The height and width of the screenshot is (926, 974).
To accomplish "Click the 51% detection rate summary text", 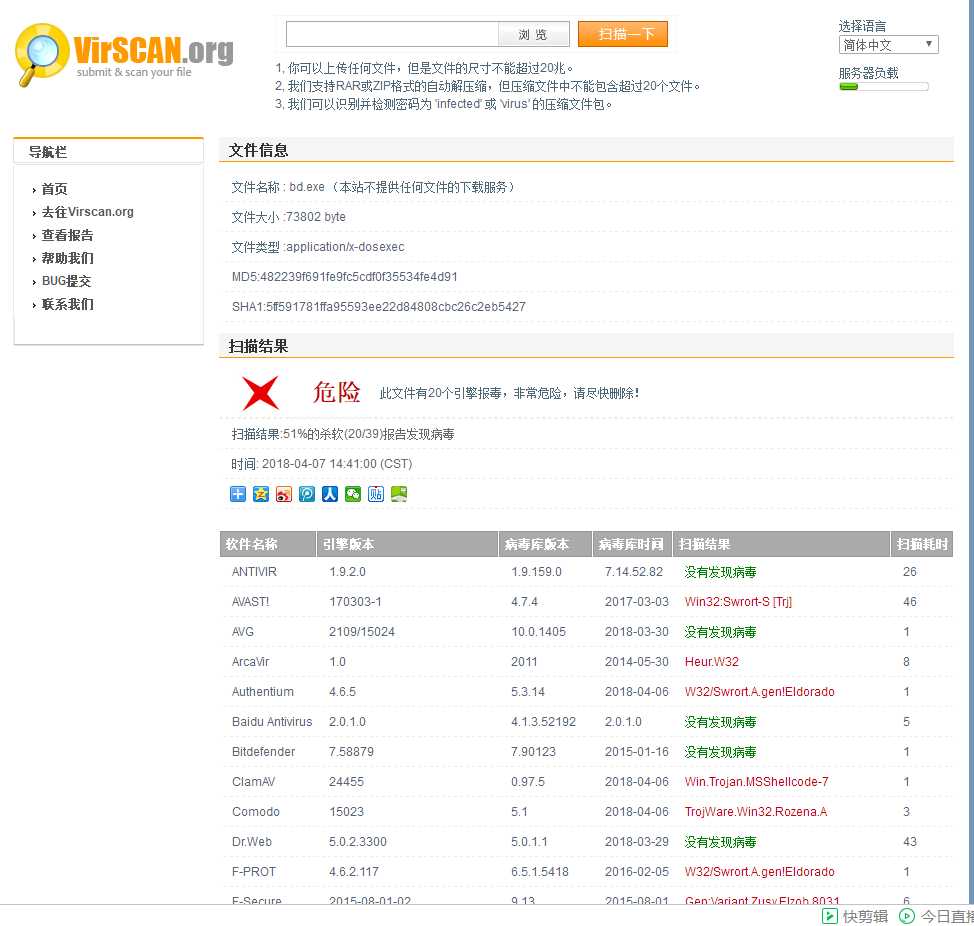I will click(343, 434).
